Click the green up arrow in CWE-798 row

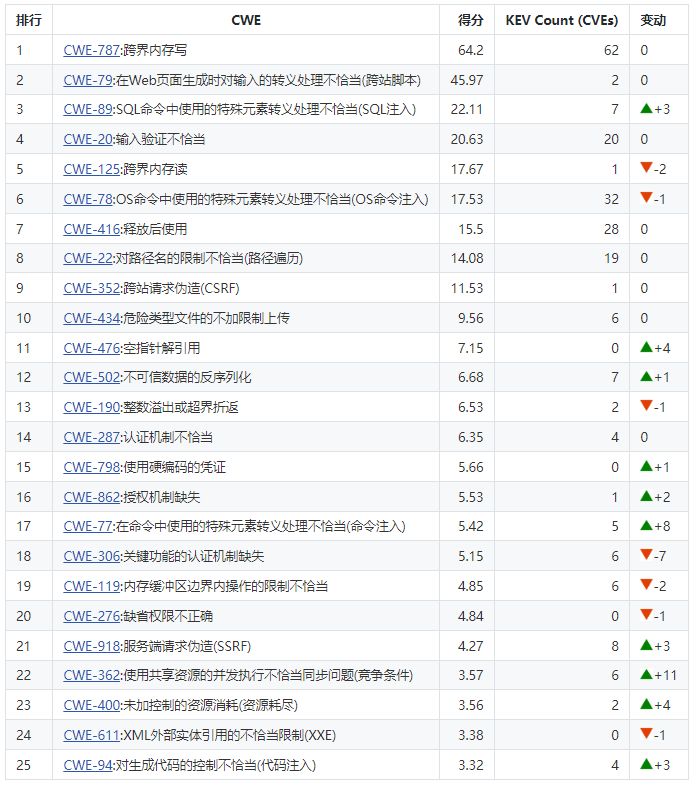(x=646, y=466)
